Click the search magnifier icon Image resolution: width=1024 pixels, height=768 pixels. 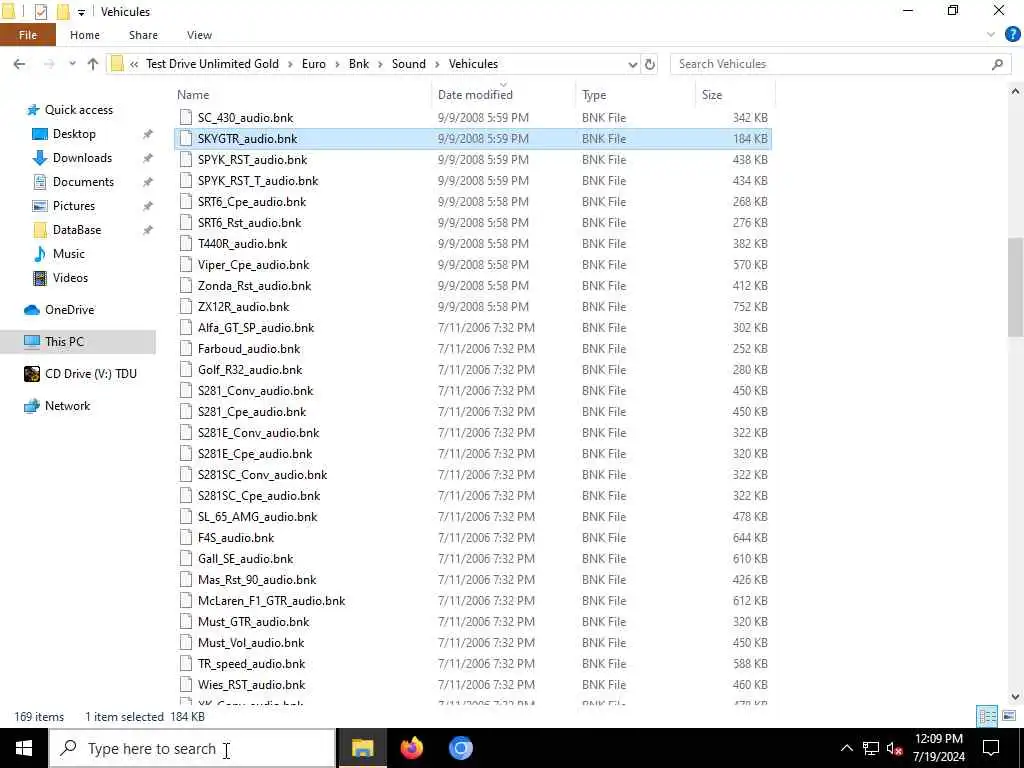pyautogui.click(x=997, y=64)
